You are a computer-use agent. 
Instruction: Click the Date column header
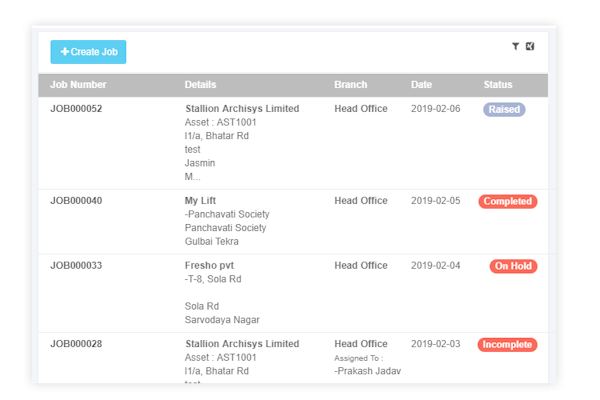pos(421,85)
